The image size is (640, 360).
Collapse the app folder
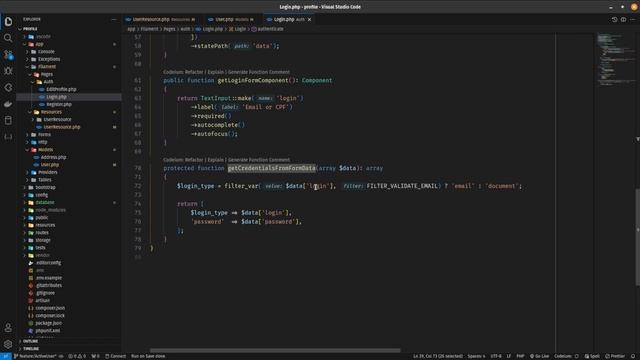click(x=39, y=44)
